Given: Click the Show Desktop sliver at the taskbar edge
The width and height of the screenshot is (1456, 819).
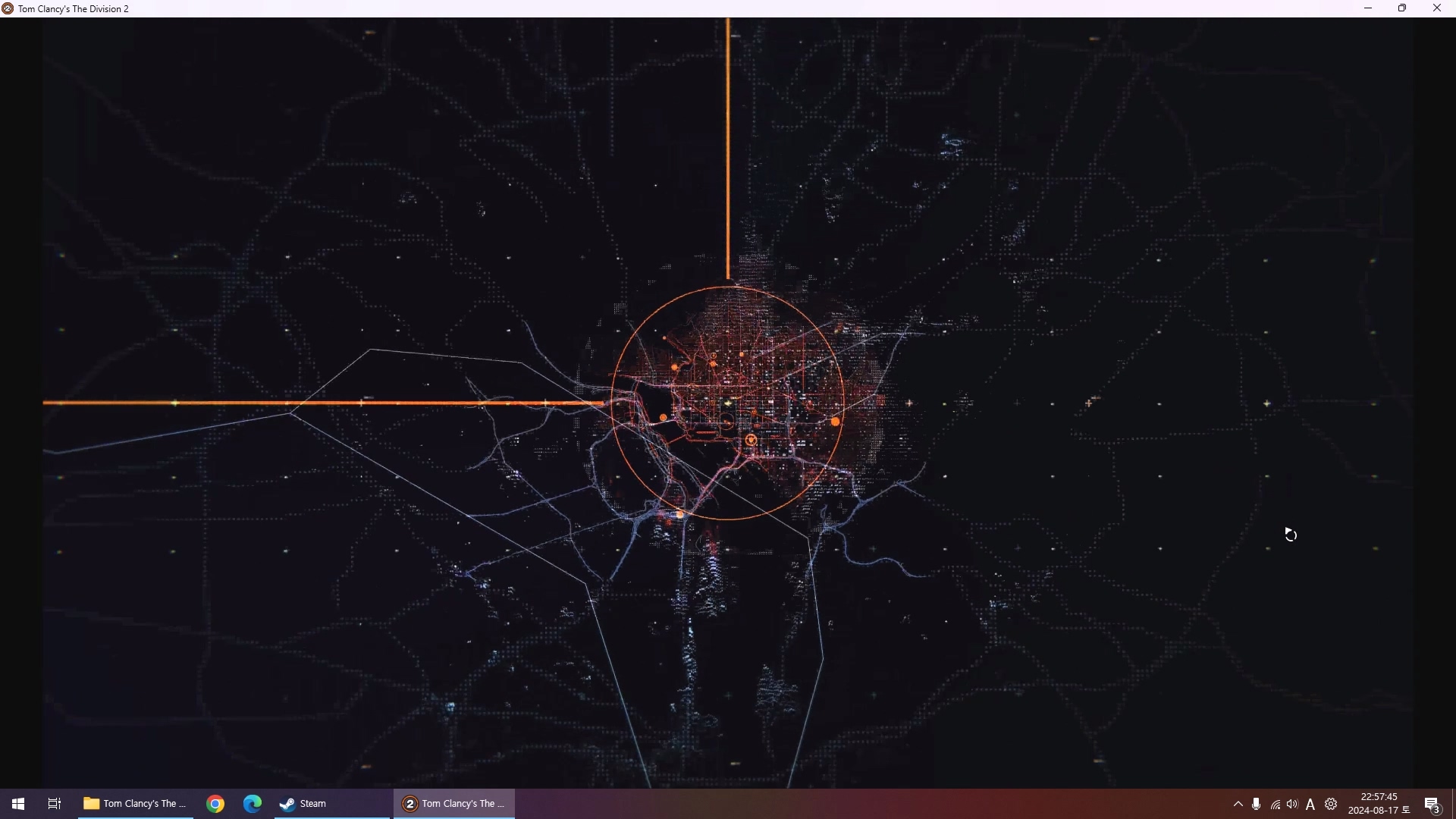Looking at the screenshot, I should point(1453,804).
